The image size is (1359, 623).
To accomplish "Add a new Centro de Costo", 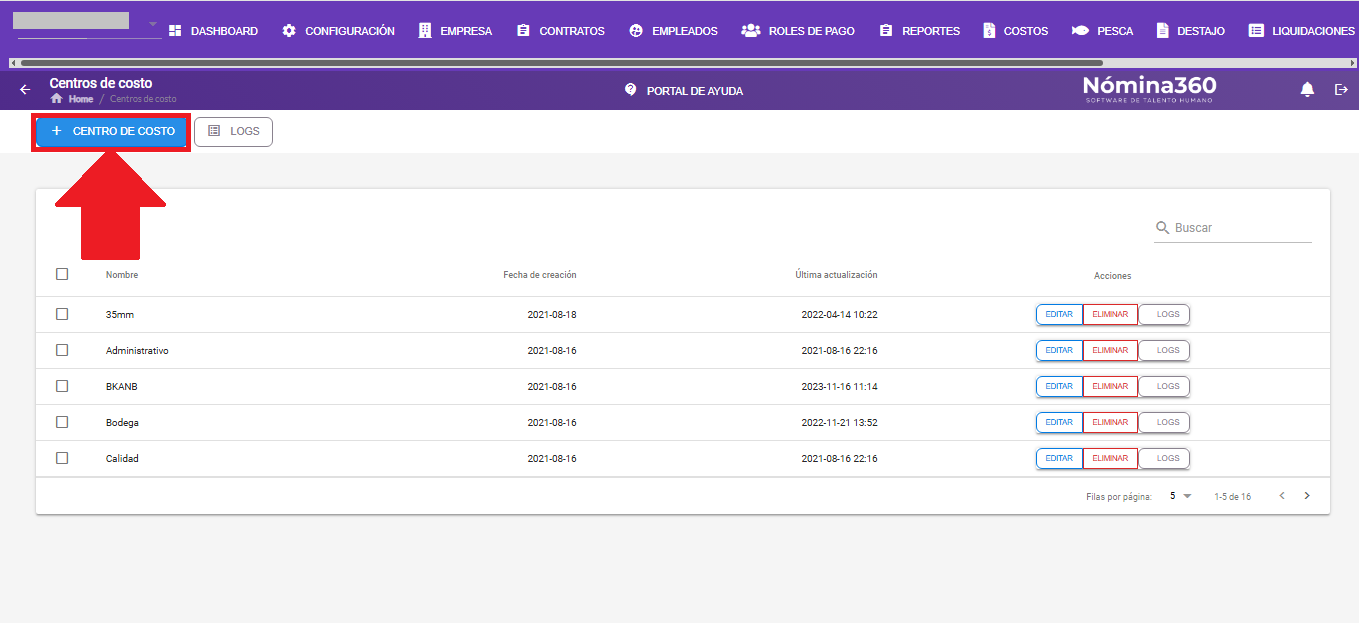I will pyautogui.click(x=112, y=131).
